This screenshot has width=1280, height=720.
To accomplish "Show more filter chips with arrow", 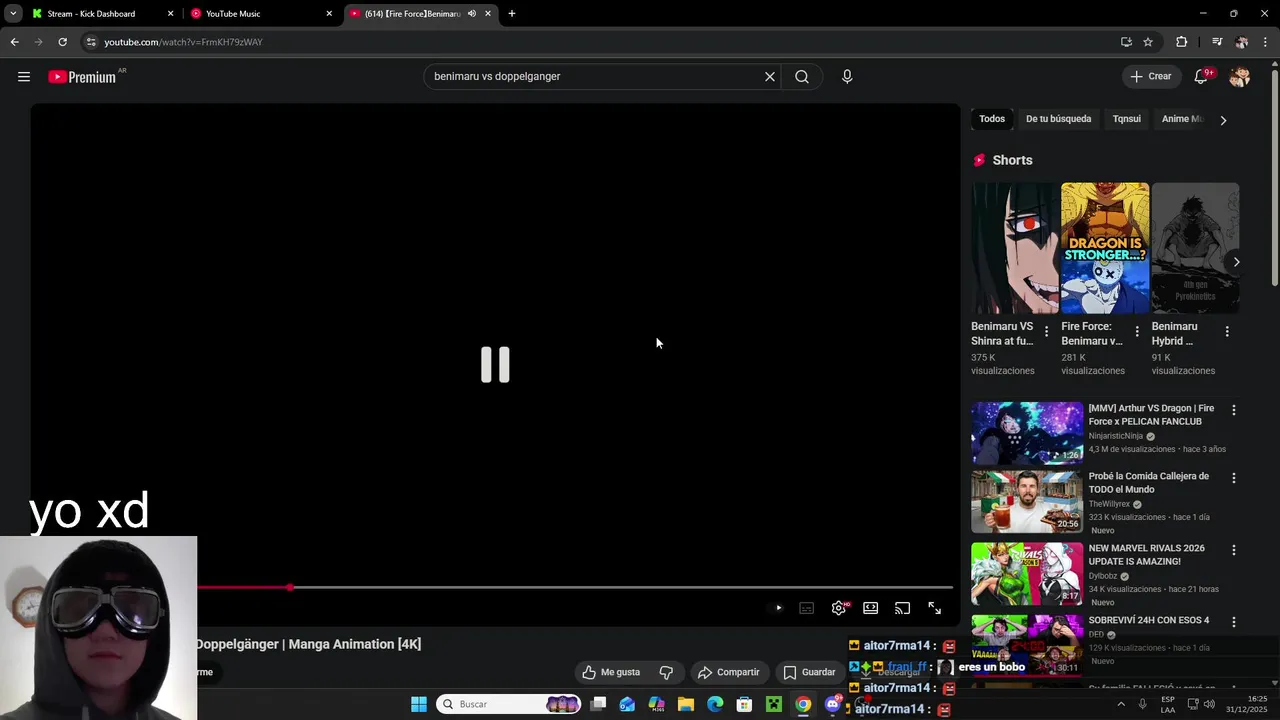I will pyautogui.click(x=1223, y=120).
